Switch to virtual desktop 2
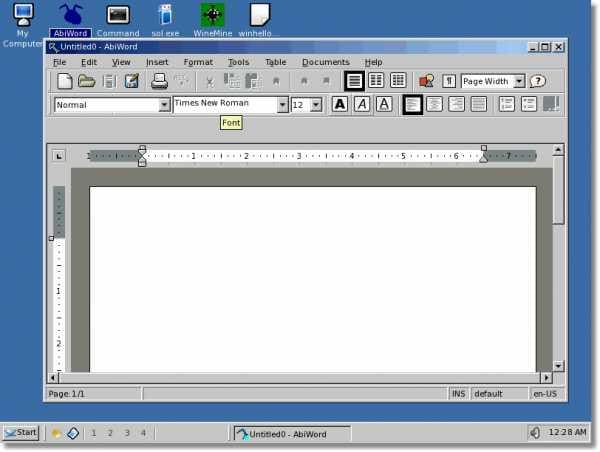600x452 pixels. click(x=110, y=433)
